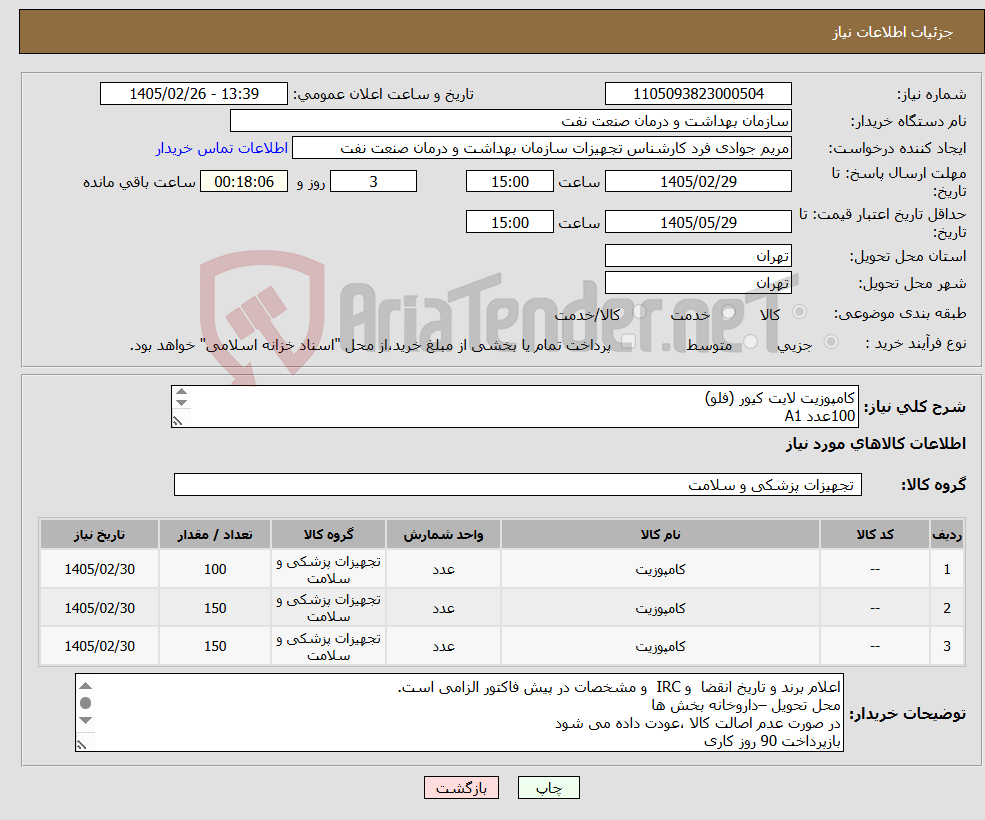985x820 pixels.
Task: Select the متوسط purchase type radio
Action: tap(751, 342)
